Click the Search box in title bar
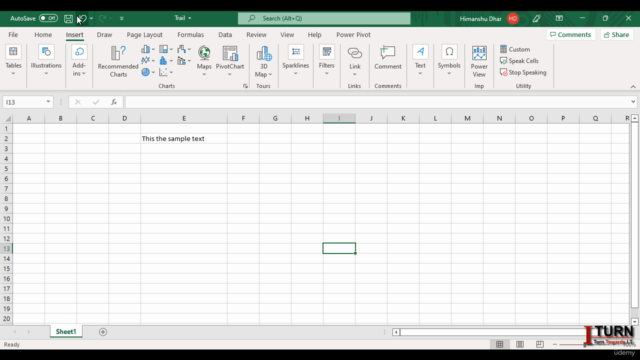640x360 pixels. pos(324,18)
